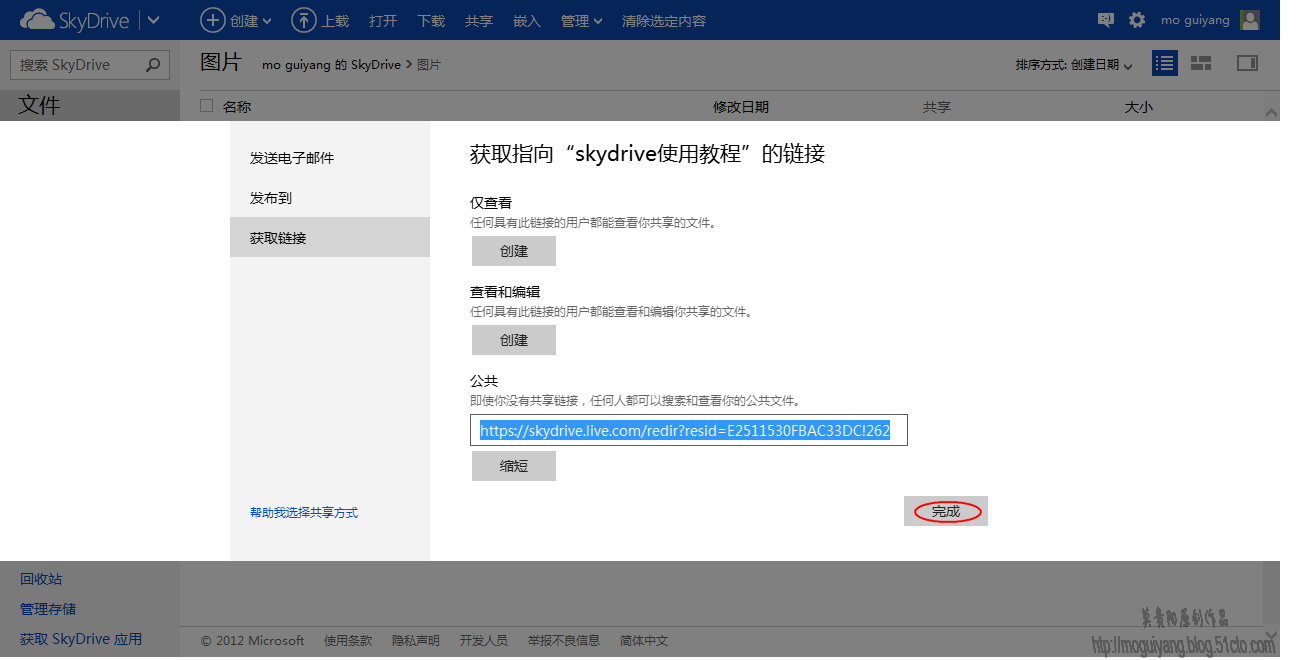Click the mo guiyang 的 SkyDrive breadcrumb
1305x660 pixels.
[331, 65]
